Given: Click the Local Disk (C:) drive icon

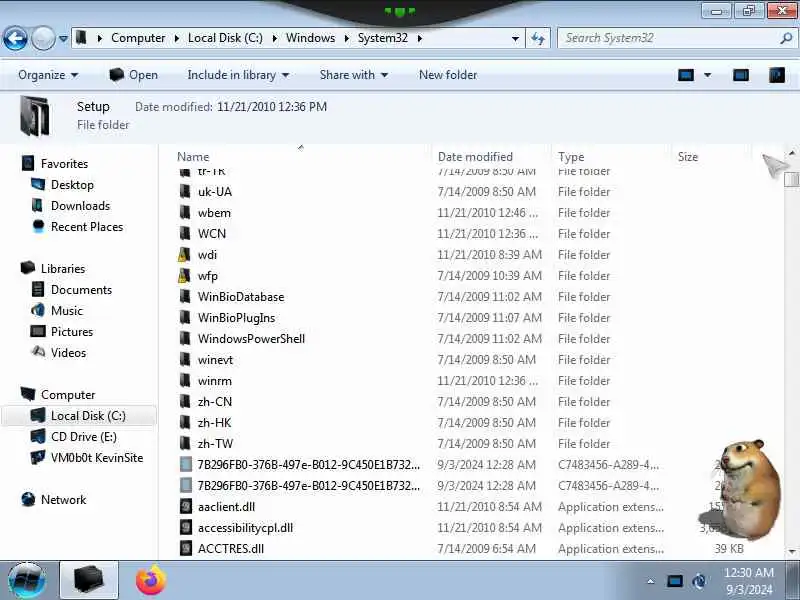Looking at the screenshot, I should [x=38, y=416].
